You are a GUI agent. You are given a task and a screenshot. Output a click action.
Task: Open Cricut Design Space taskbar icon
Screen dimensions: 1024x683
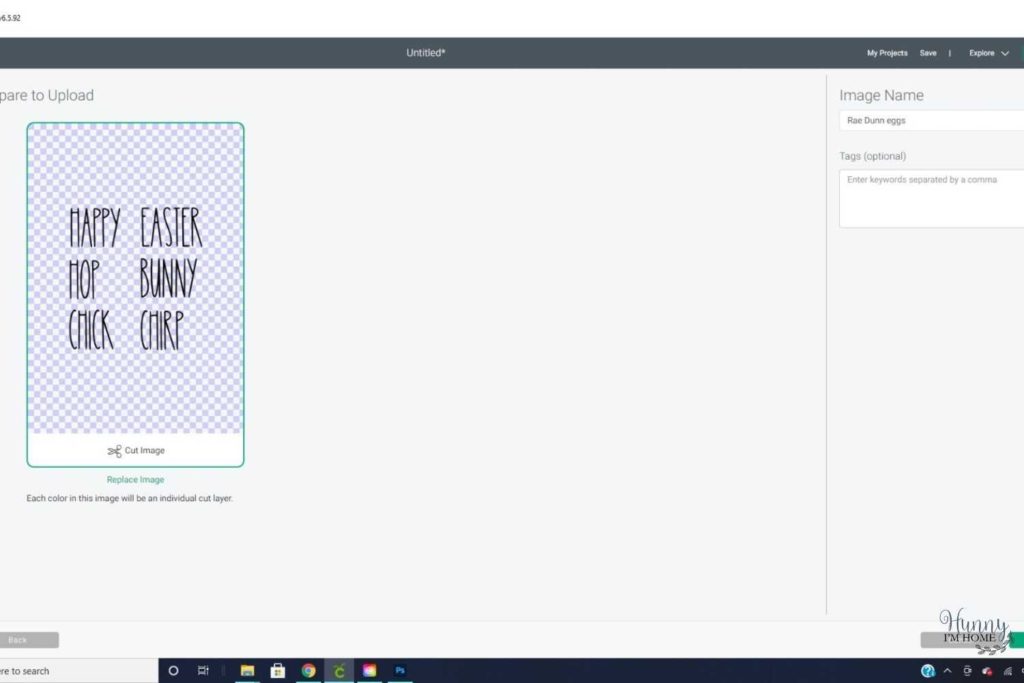pyautogui.click(x=339, y=671)
